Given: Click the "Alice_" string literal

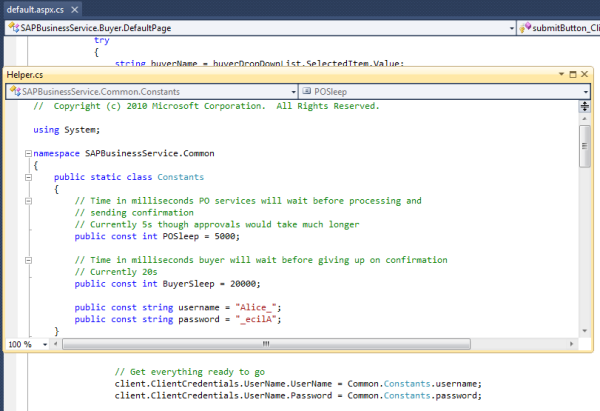Looking at the screenshot, I should [x=256, y=308].
